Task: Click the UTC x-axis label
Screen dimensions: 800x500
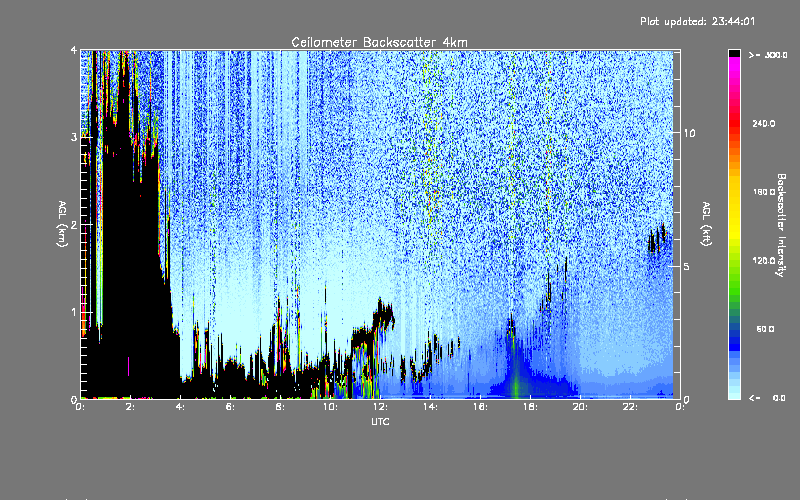Action: [380, 421]
